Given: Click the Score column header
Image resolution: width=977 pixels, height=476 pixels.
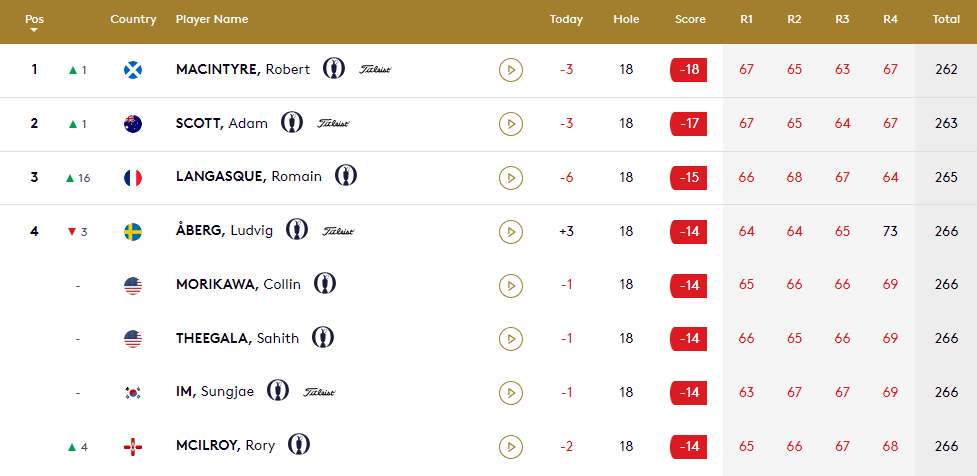Looking at the screenshot, I should click(690, 19).
